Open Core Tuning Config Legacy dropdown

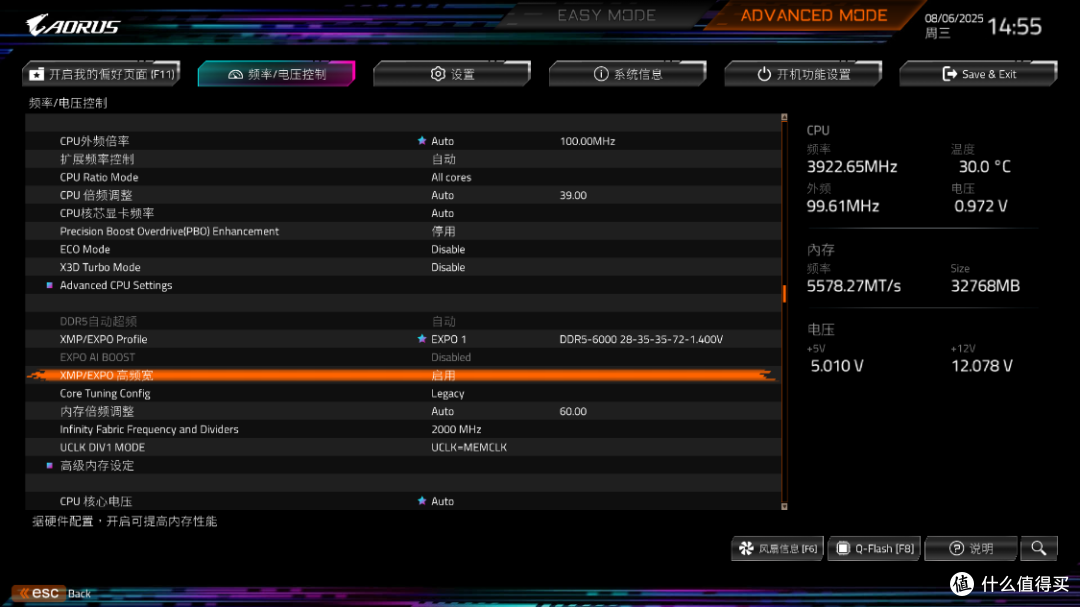point(448,393)
